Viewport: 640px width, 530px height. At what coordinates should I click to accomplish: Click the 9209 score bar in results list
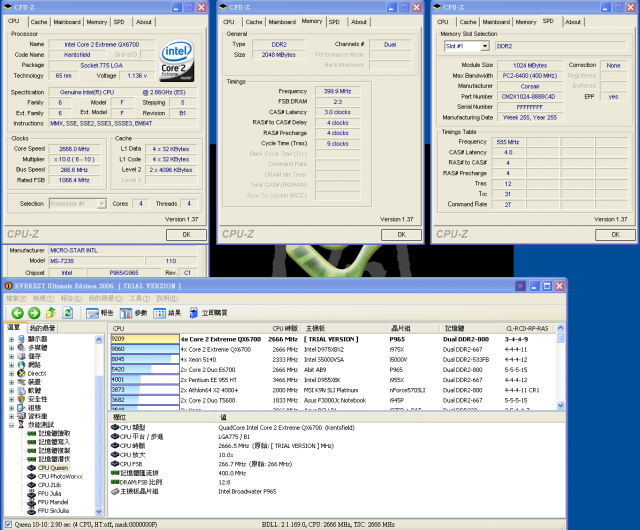click(145, 339)
